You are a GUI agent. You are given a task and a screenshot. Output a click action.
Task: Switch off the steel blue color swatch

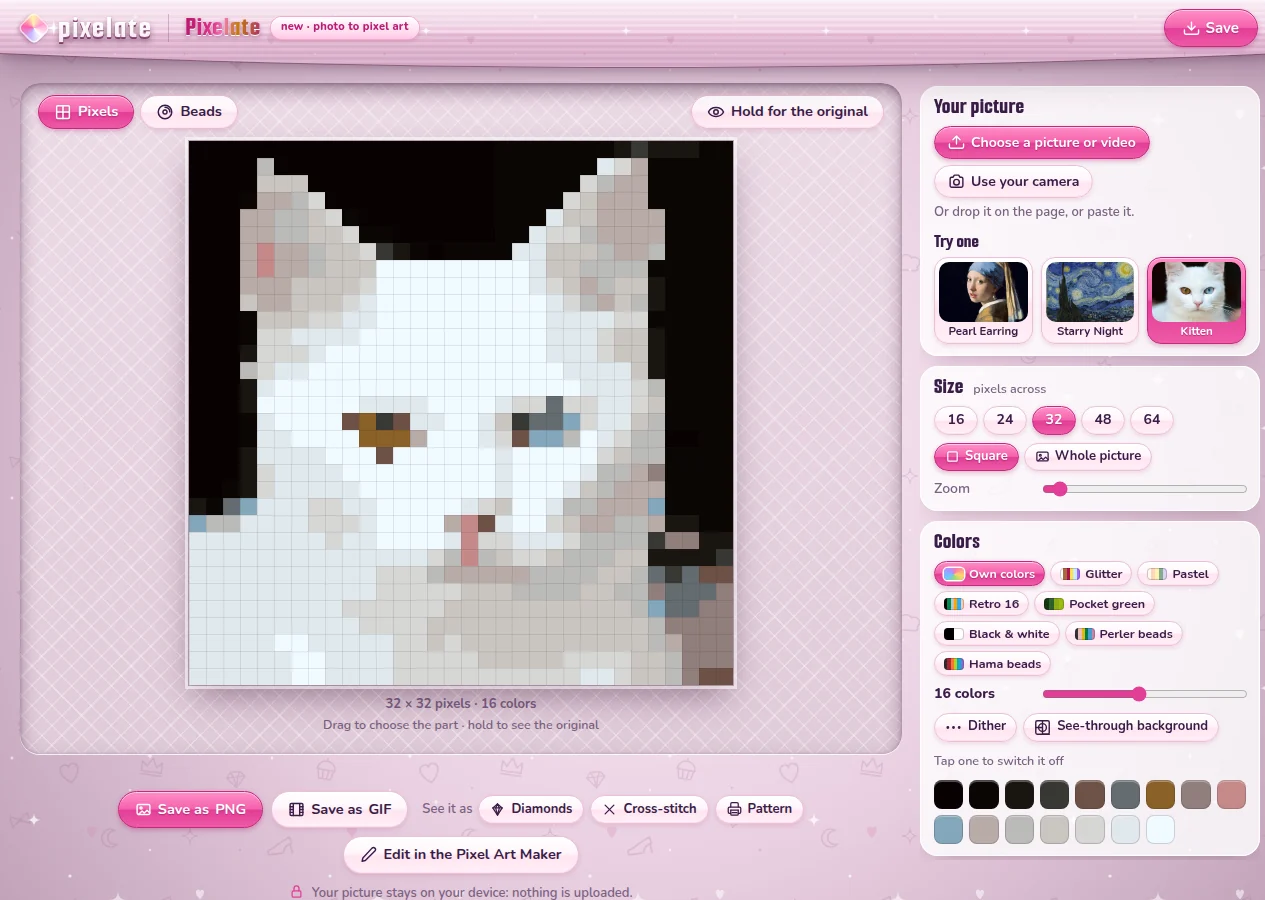[x=948, y=830]
